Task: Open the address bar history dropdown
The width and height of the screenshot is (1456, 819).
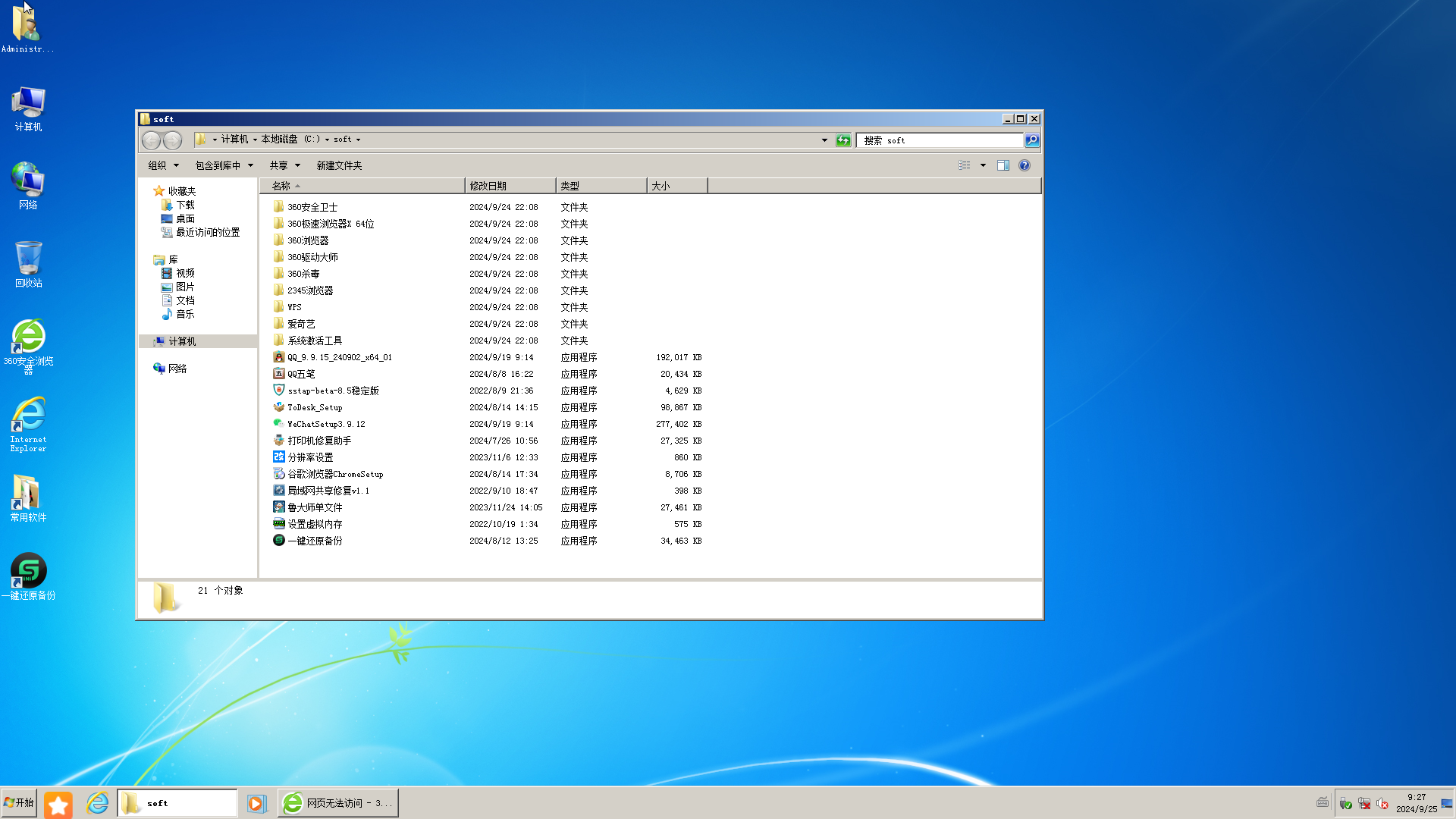Action: coord(824,140)
